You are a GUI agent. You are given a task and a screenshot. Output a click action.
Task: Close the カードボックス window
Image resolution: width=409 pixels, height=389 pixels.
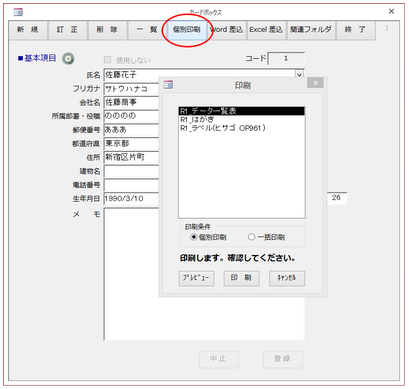[391, 12]
